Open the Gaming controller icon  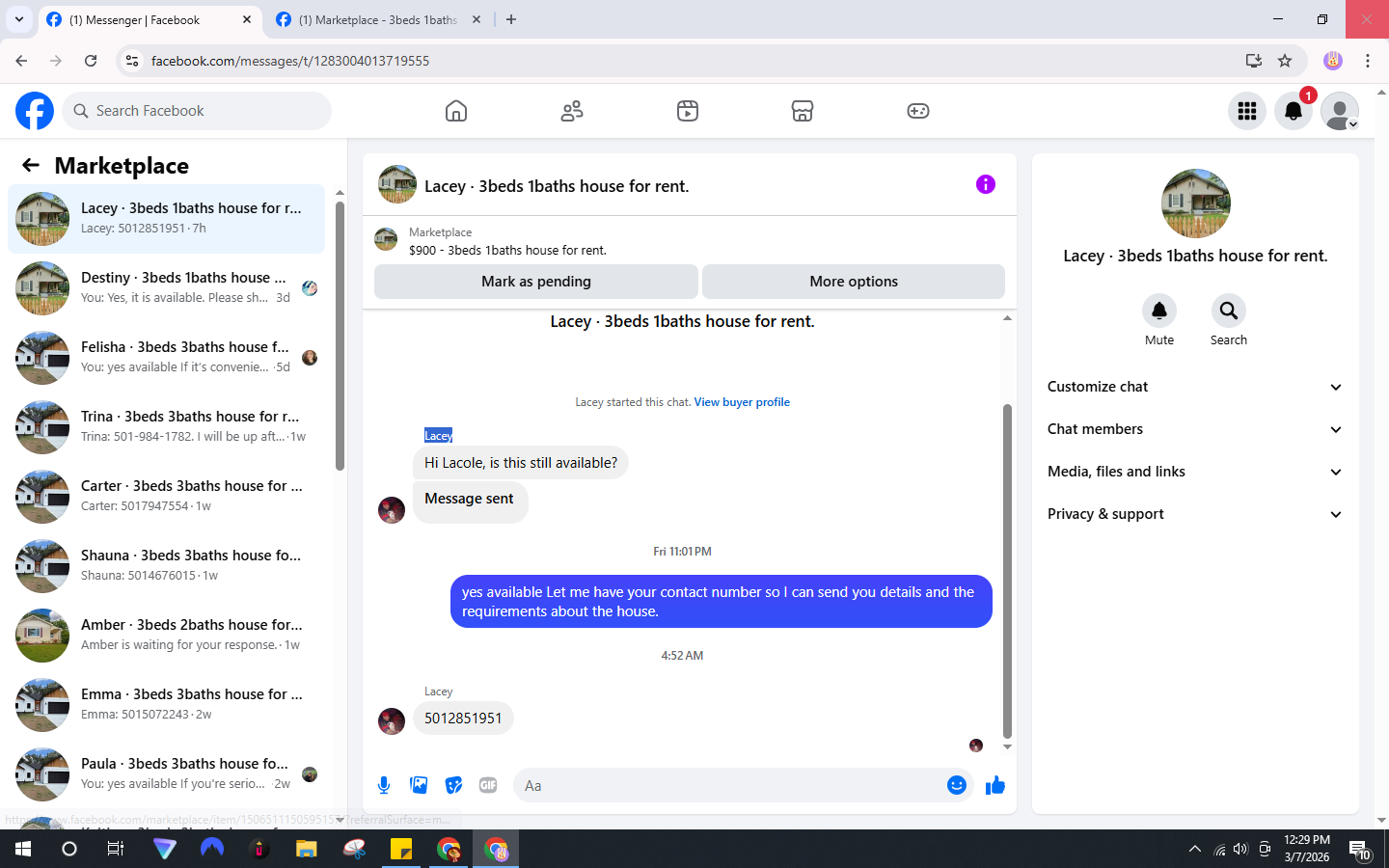918,111
